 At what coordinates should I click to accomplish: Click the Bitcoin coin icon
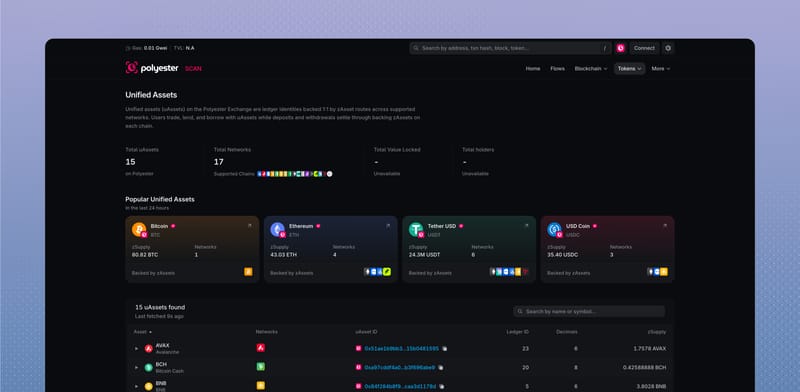click(139, 229)
